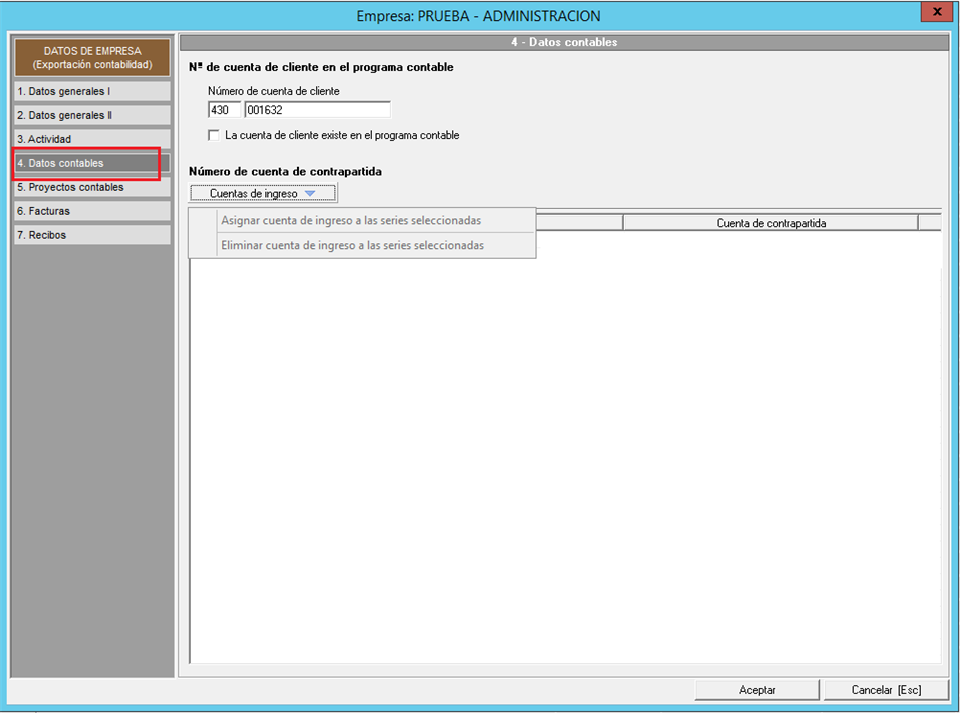Screen dimensions: 960x713
Task: Choose Eliminar cuenta de ingreso option
Action: tap(352, 245)
